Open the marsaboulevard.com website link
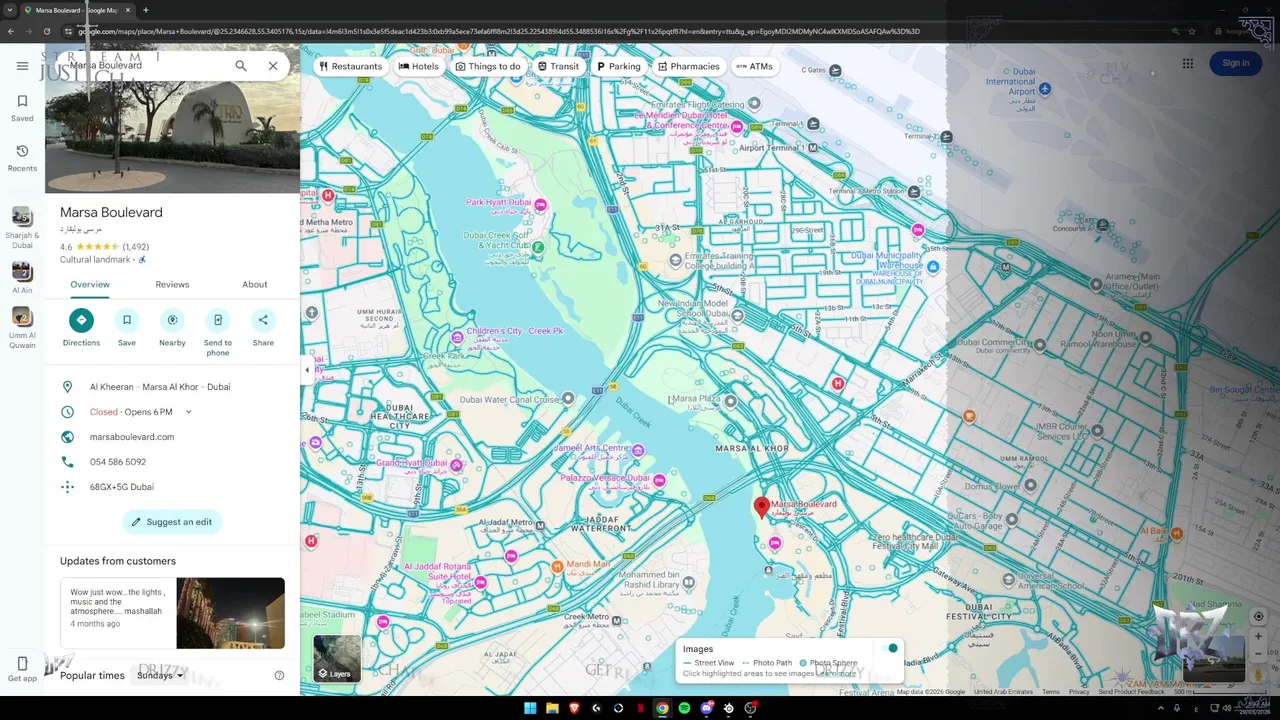The image size is (1280, 720). pos(132,437)
